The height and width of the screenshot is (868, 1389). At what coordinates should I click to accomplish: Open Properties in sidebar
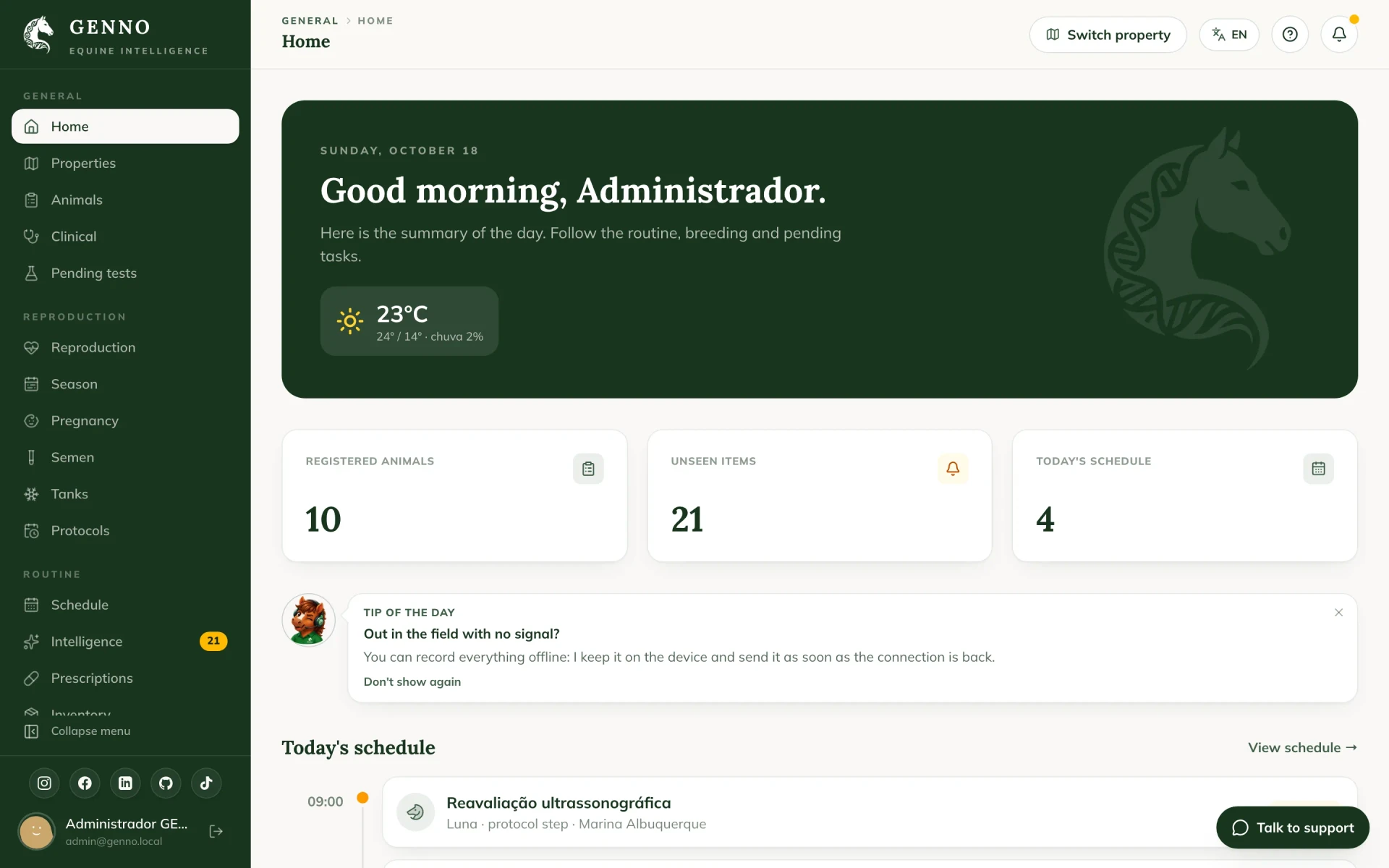point(125,163)
